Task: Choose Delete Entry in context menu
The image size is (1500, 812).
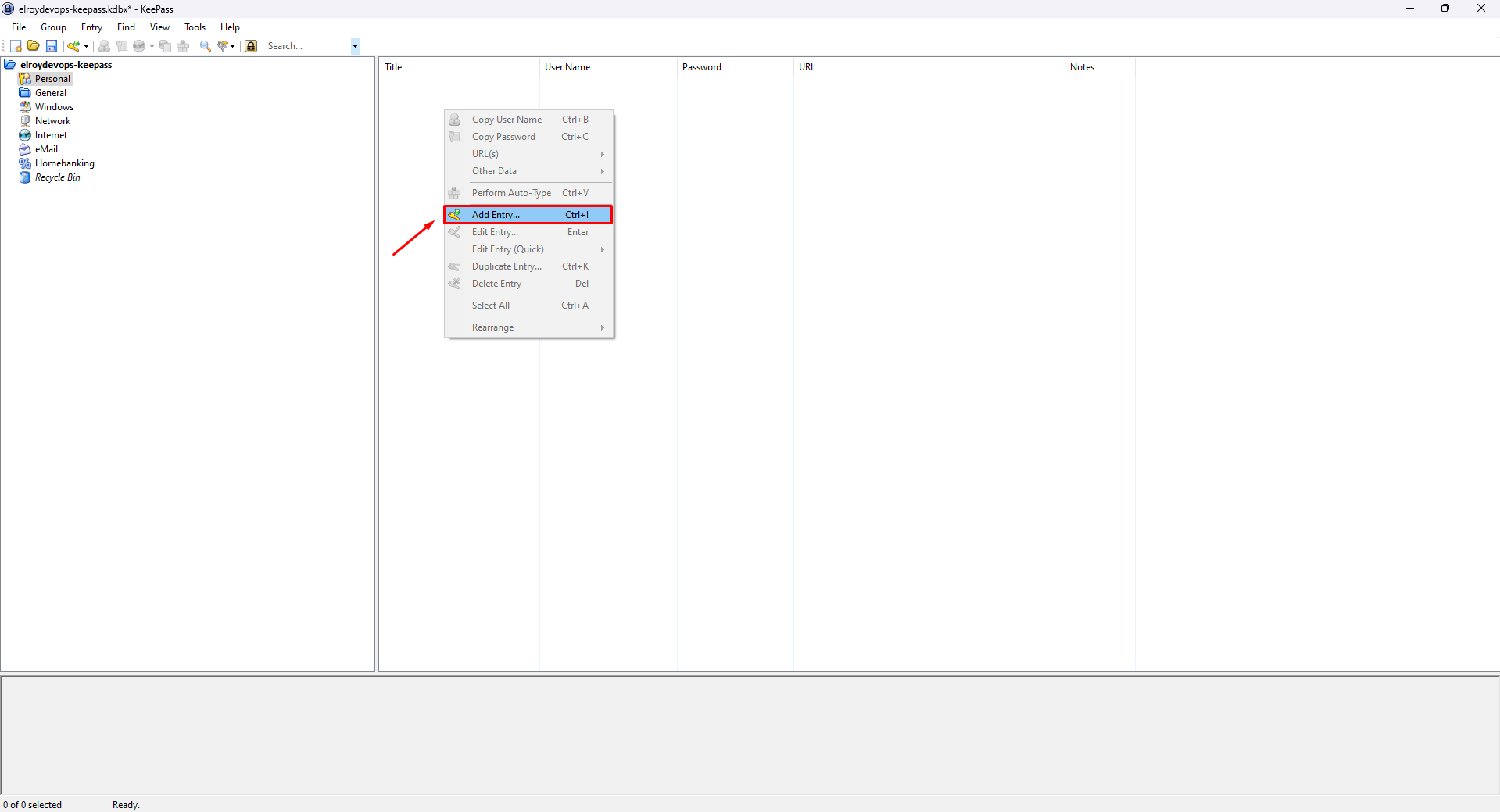Action: coord(528,284)
